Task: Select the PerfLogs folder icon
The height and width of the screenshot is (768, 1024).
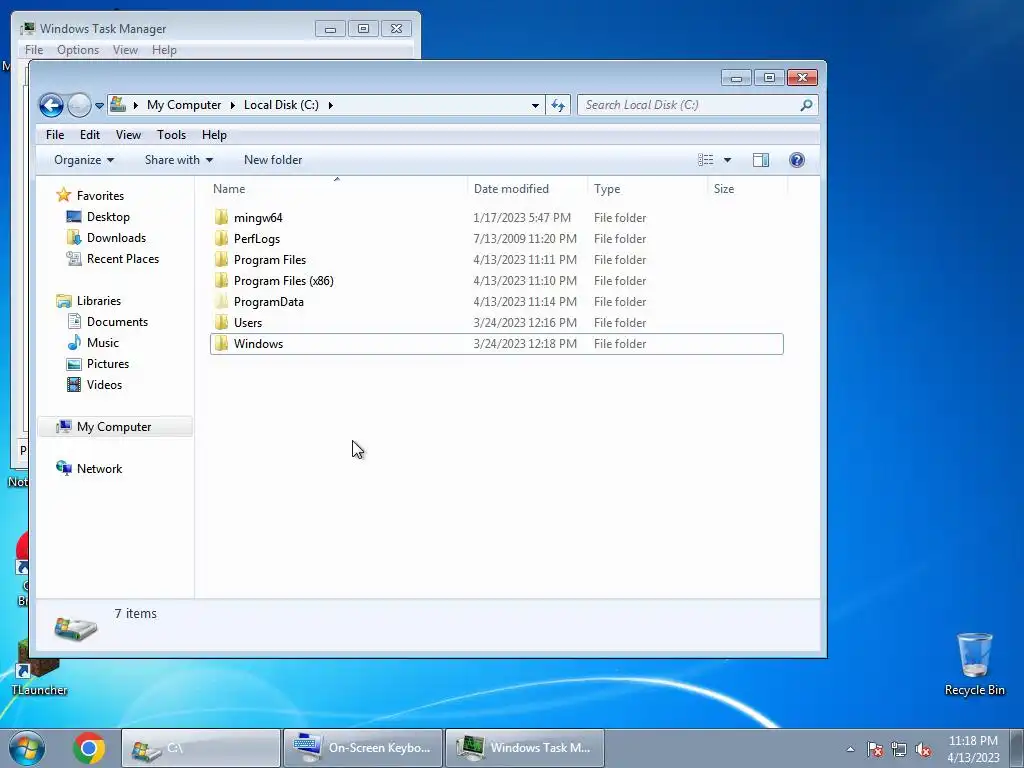Action: click(x=221, y=238)
